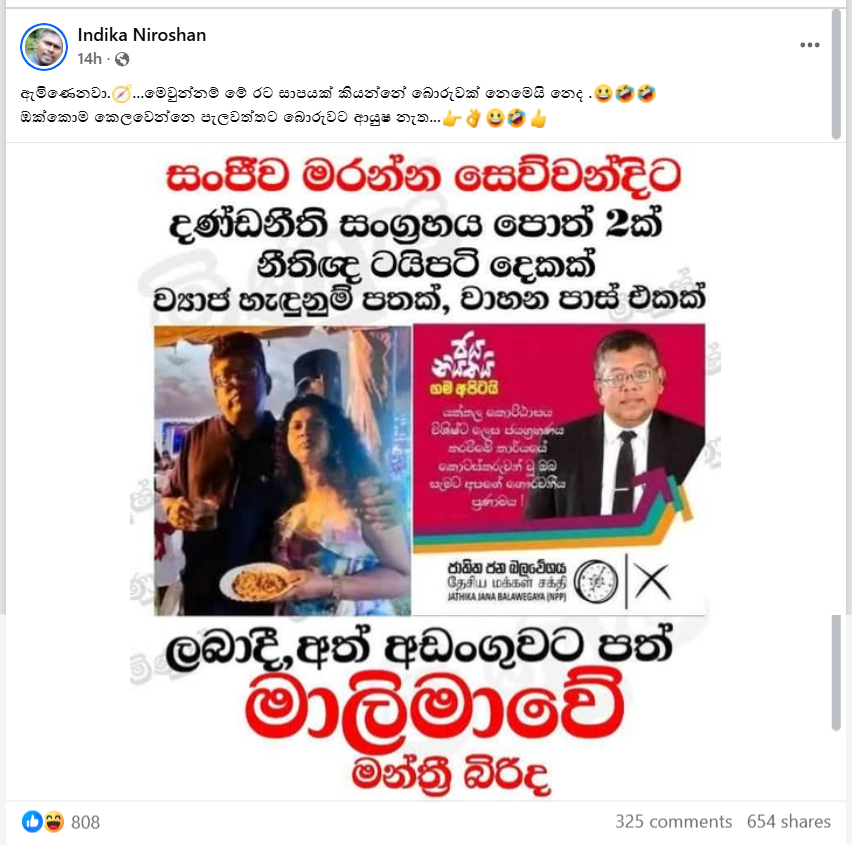This screenshot has height=845, width=852.
Task: Click the Haha laughing reaction icon
Action: pos(54,822)
